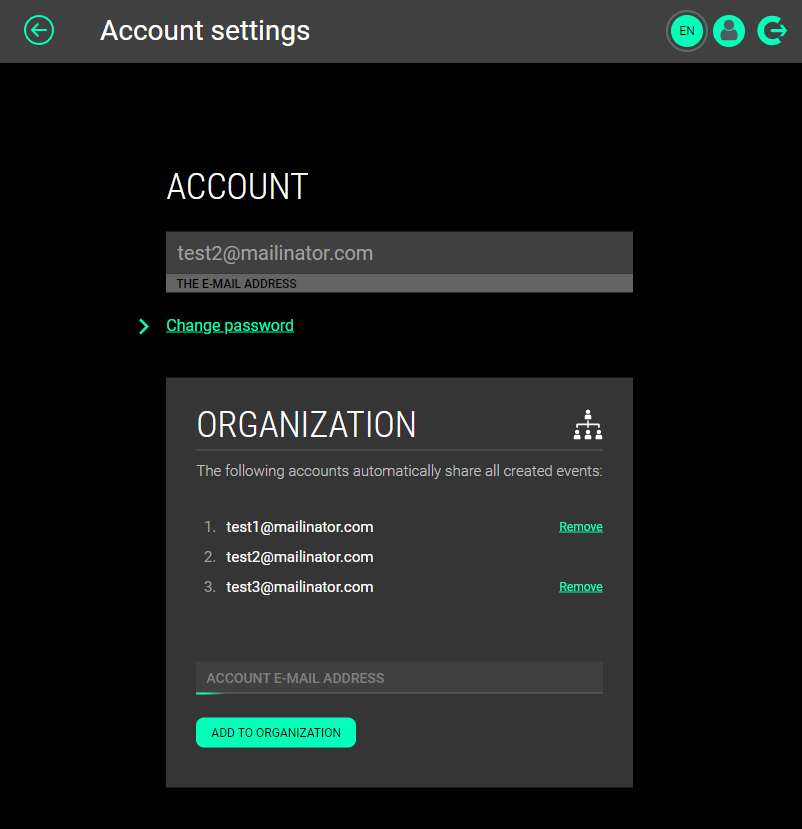Click the organization hierarchy icon
The image size is (802, 829).
(x=588, y=425)
